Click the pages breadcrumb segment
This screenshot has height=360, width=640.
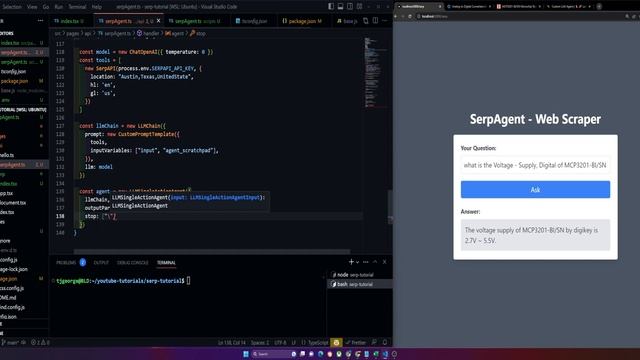(72, 33)
